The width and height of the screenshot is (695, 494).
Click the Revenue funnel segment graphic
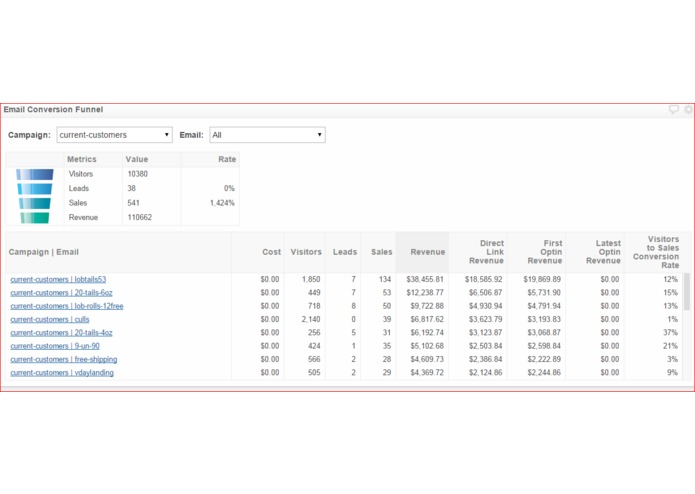(35, 218)
